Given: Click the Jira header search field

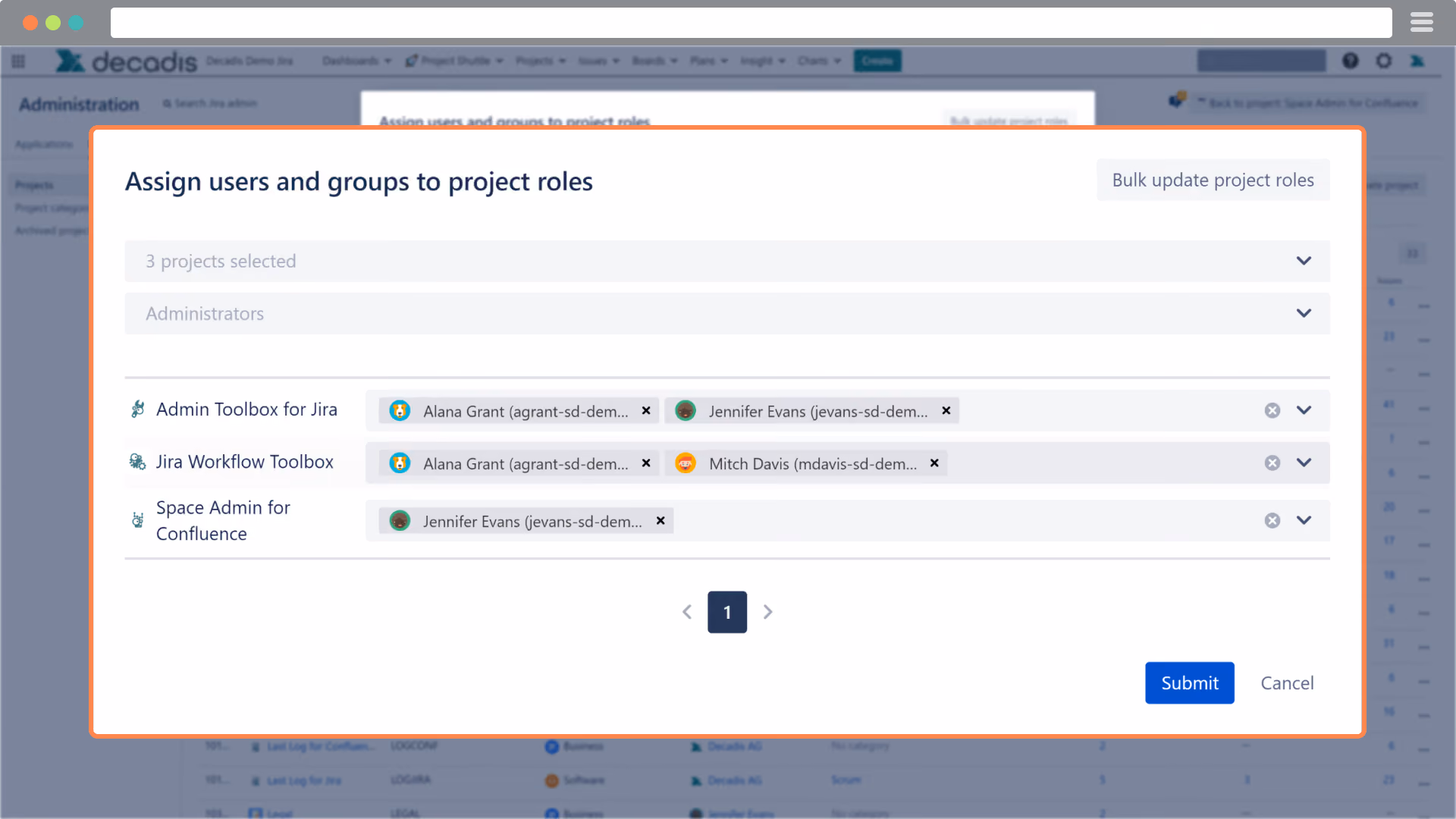Looking at the screenshot, I should [x=1262, y=61].
